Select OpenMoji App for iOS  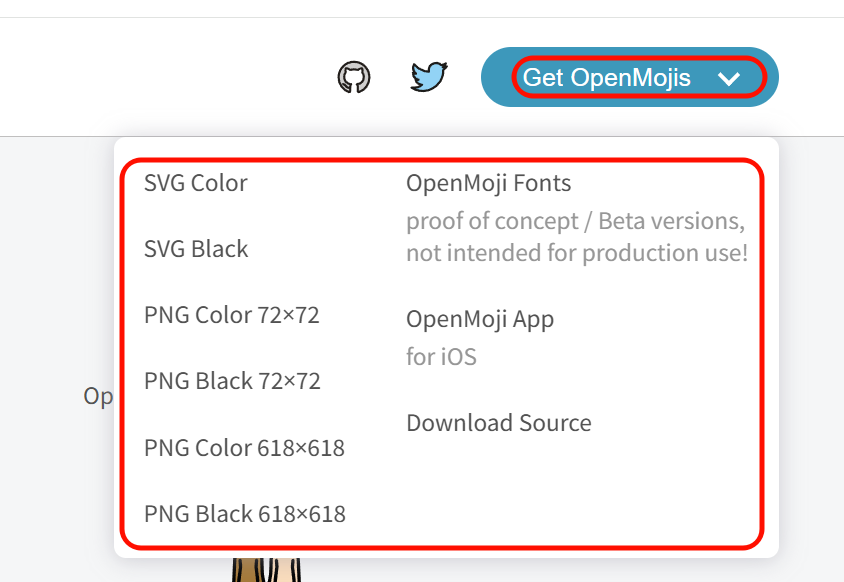click(480, 319)
